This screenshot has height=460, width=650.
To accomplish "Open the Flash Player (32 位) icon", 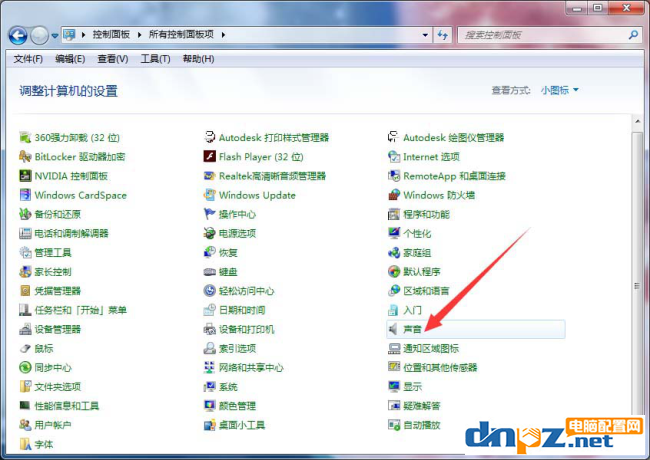I will (x=209, y=157).
